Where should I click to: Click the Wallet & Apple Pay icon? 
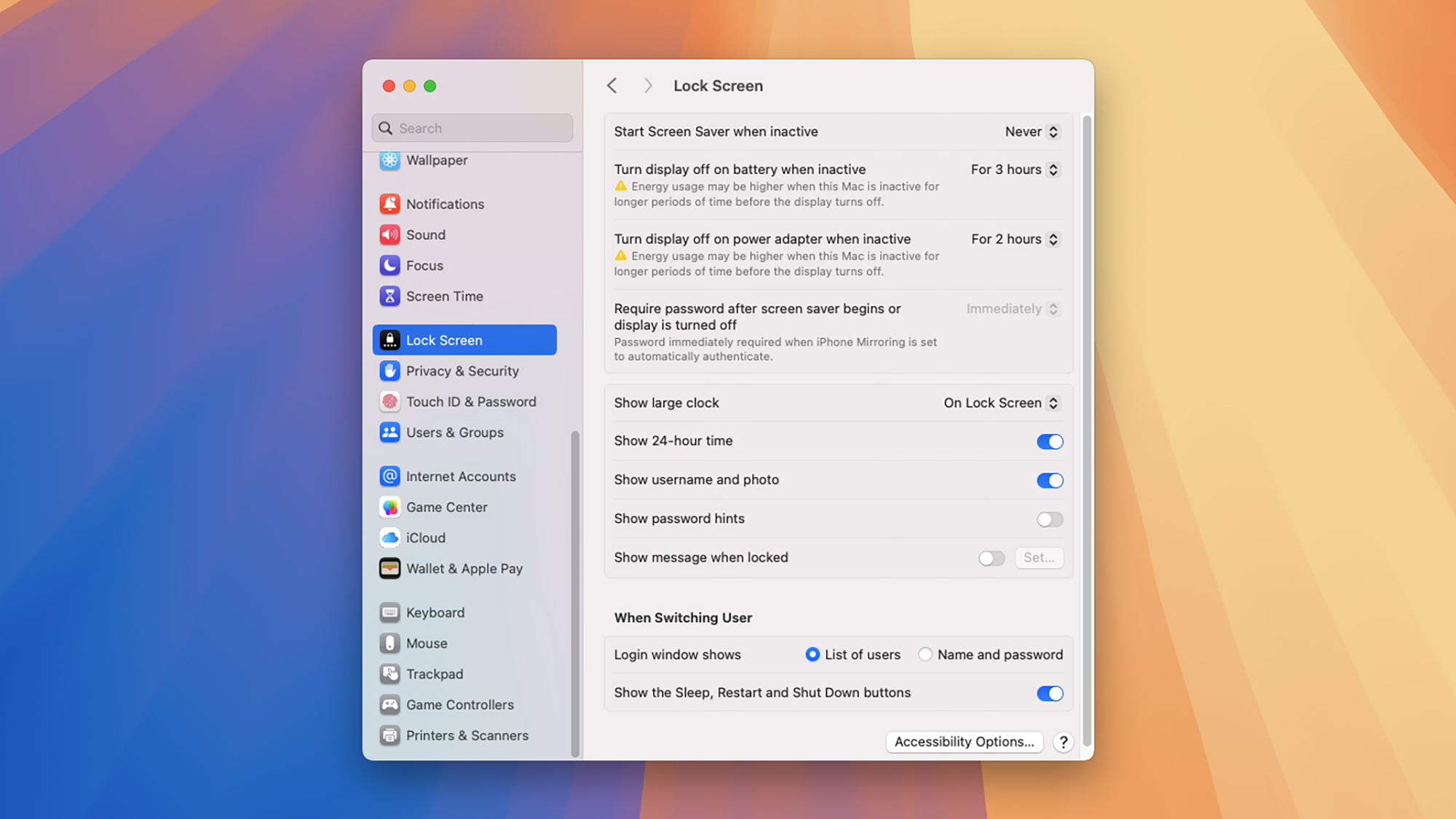point(389,569)
